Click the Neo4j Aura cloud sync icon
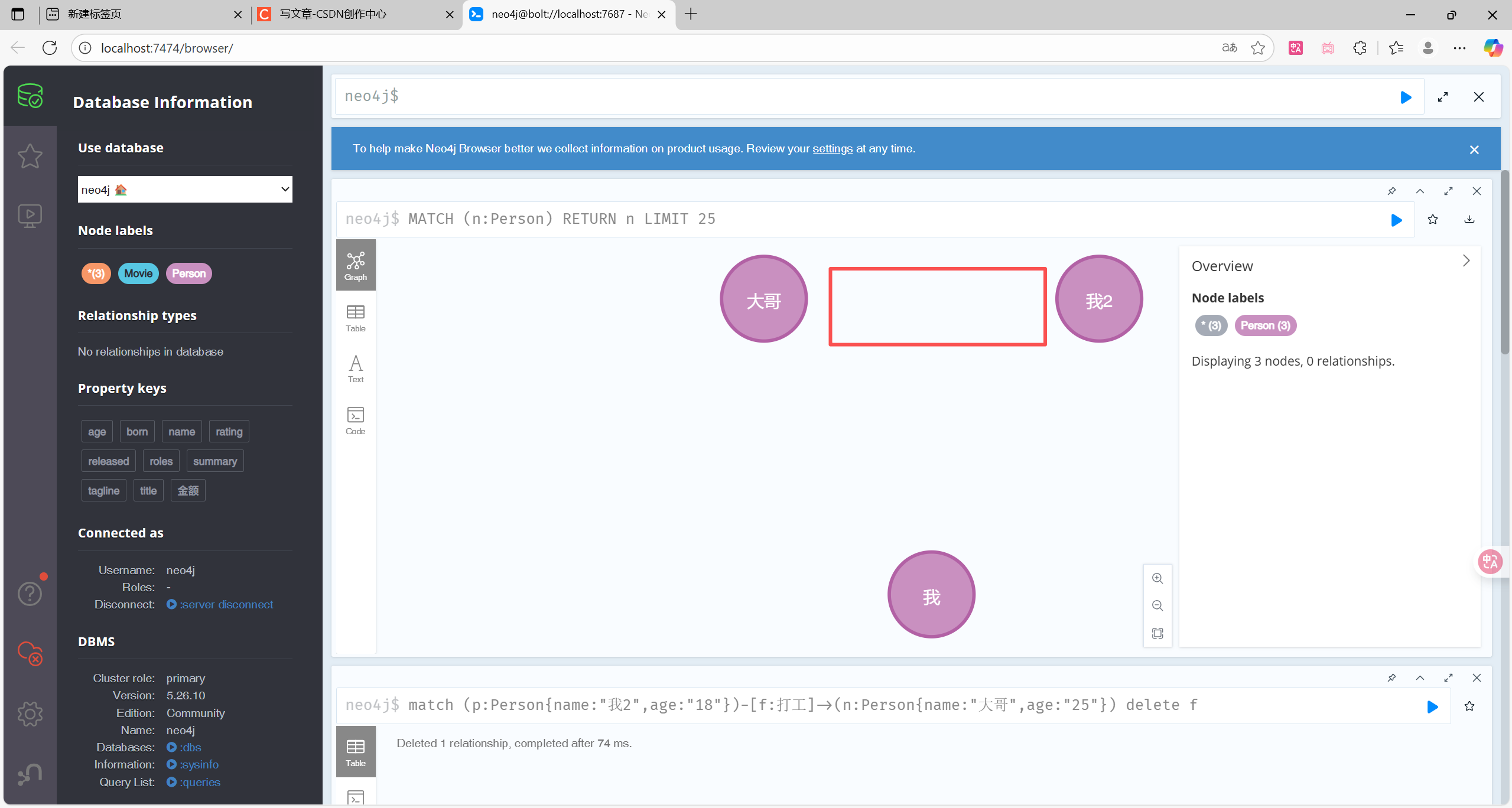The width and height of the screenshot is (1512, 808). [x=30, y=653]
